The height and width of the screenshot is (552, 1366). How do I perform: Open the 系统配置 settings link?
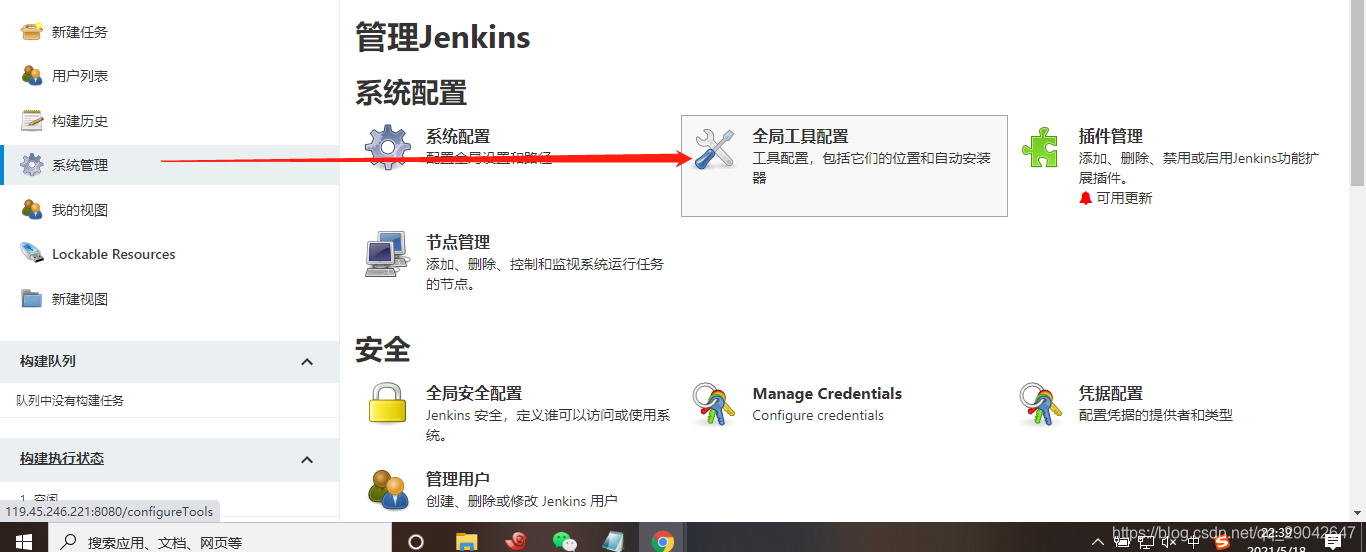point(458,136)
